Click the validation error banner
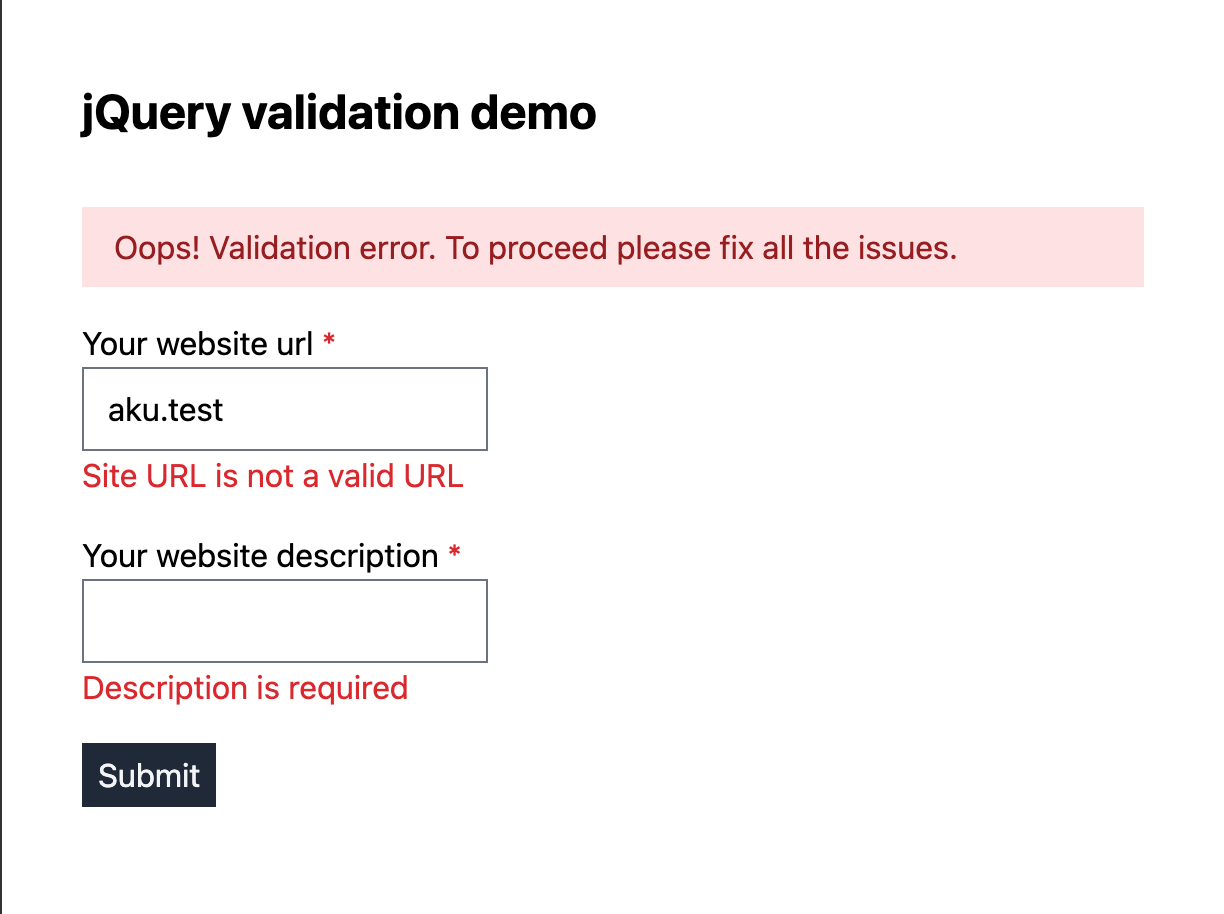The image size is (1224, 914). click(x=612, y=247)
